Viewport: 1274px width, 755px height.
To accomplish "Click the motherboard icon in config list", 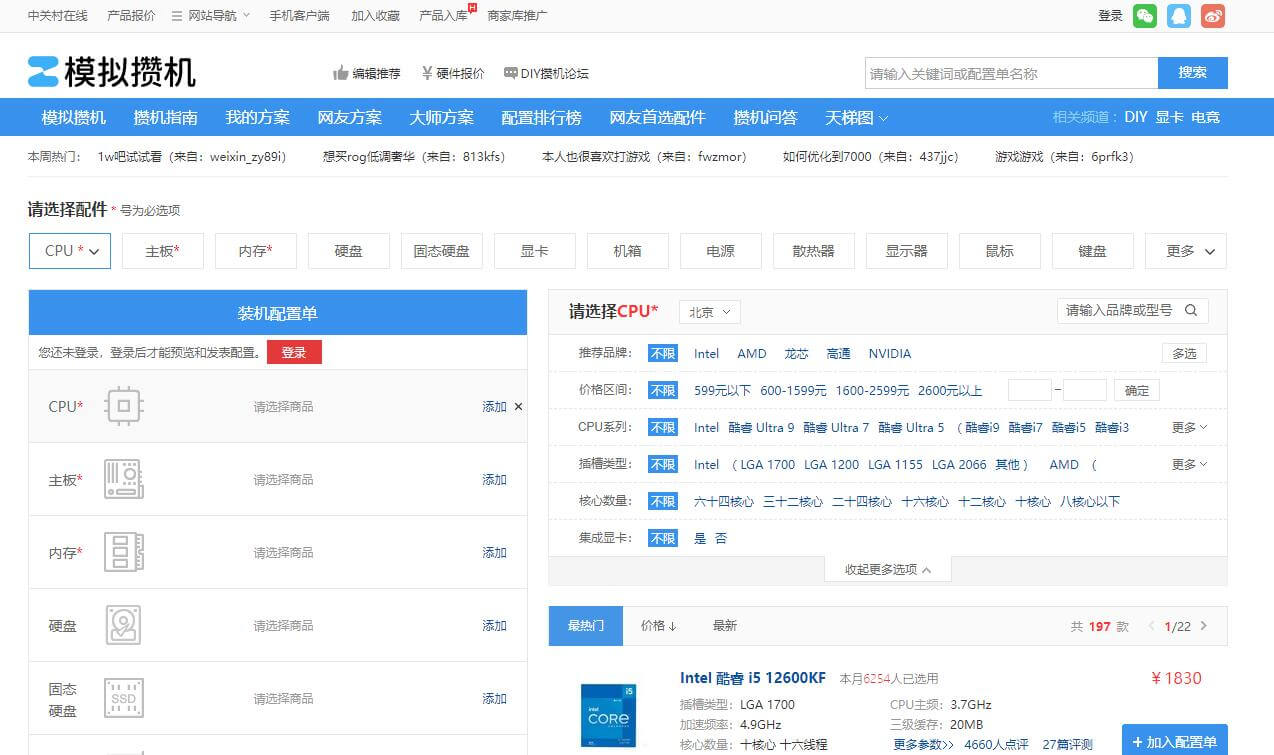I will [124, 479].
